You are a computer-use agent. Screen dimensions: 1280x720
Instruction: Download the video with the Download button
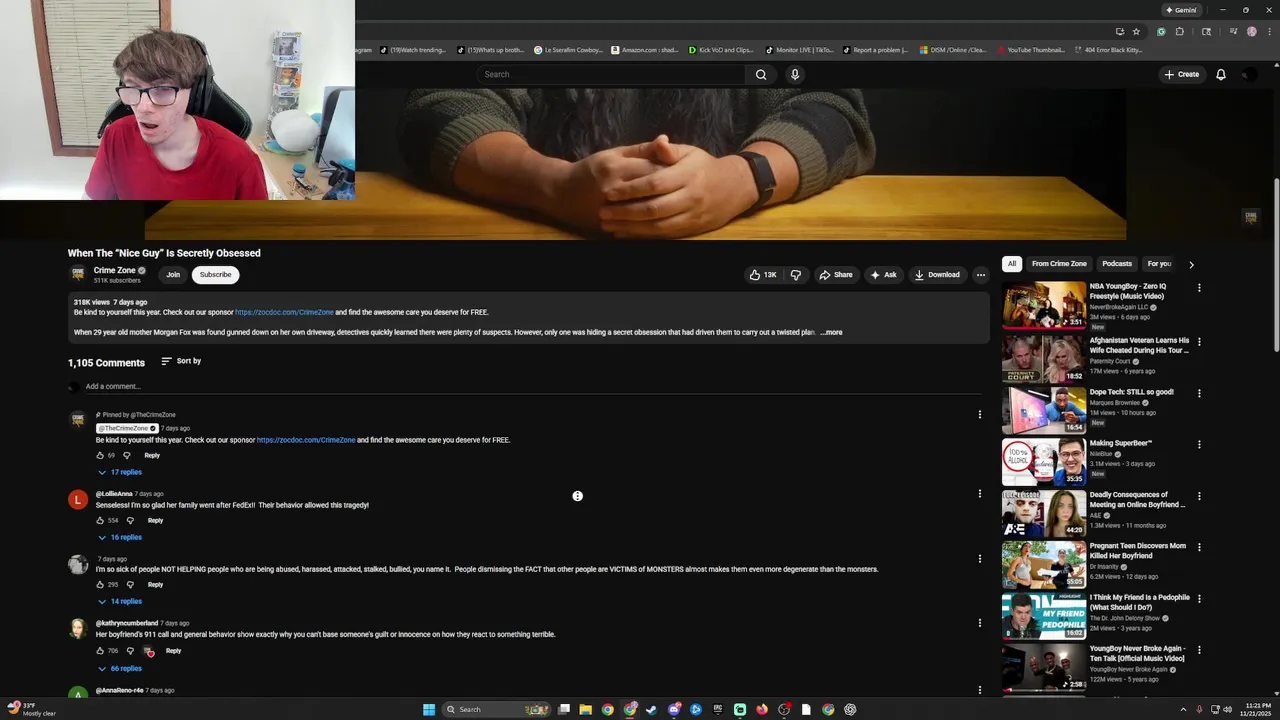tap(937, 275)
